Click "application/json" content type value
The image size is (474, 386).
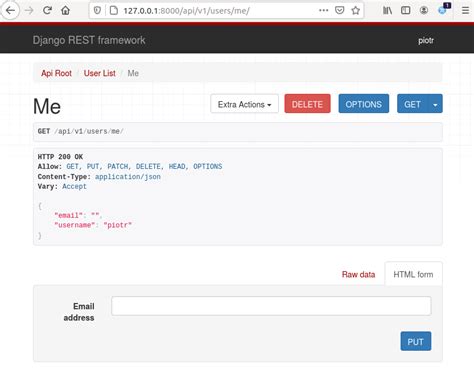128,176
